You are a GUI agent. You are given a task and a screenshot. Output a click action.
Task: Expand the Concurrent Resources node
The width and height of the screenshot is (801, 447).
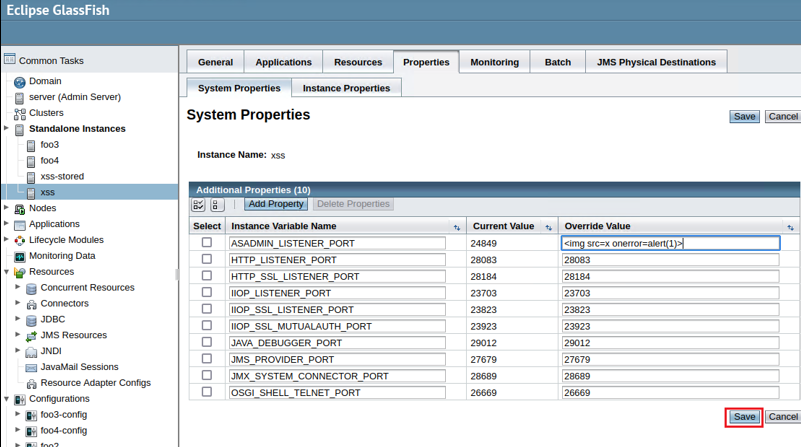coord(18,287)
